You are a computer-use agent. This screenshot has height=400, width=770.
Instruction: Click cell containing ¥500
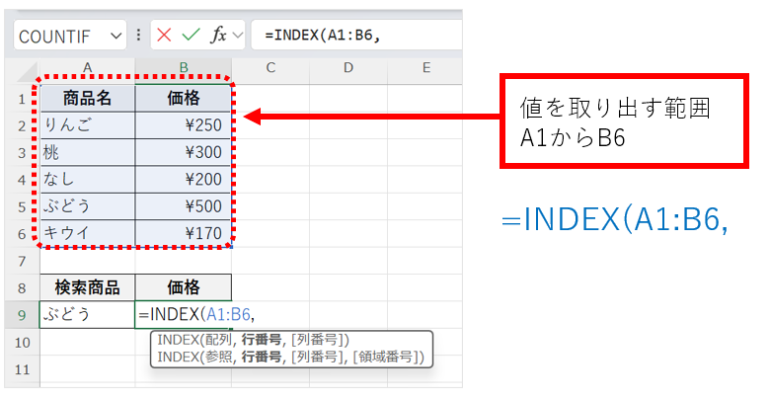point(183,207)
